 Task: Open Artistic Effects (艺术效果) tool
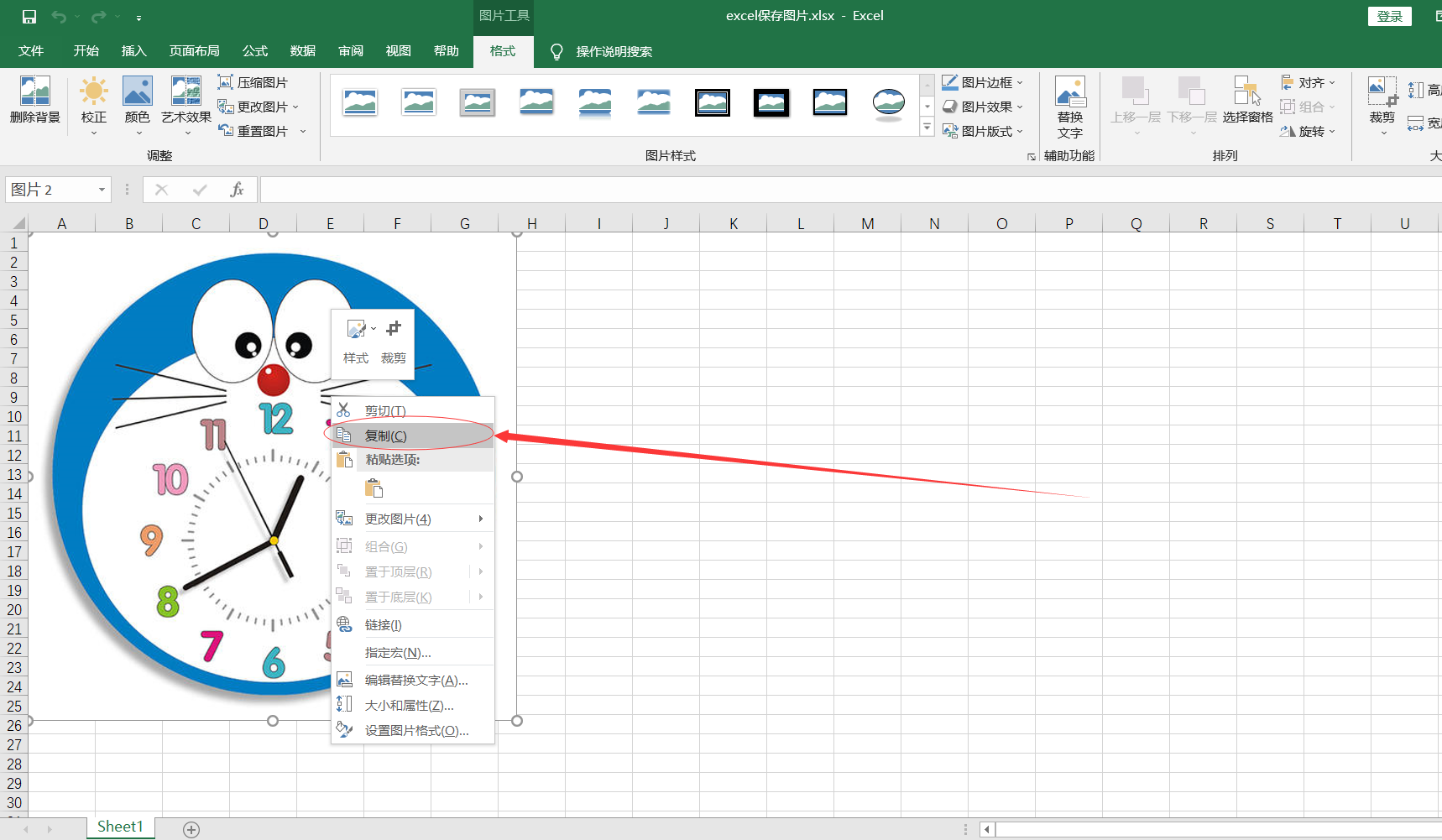(186, 105)
